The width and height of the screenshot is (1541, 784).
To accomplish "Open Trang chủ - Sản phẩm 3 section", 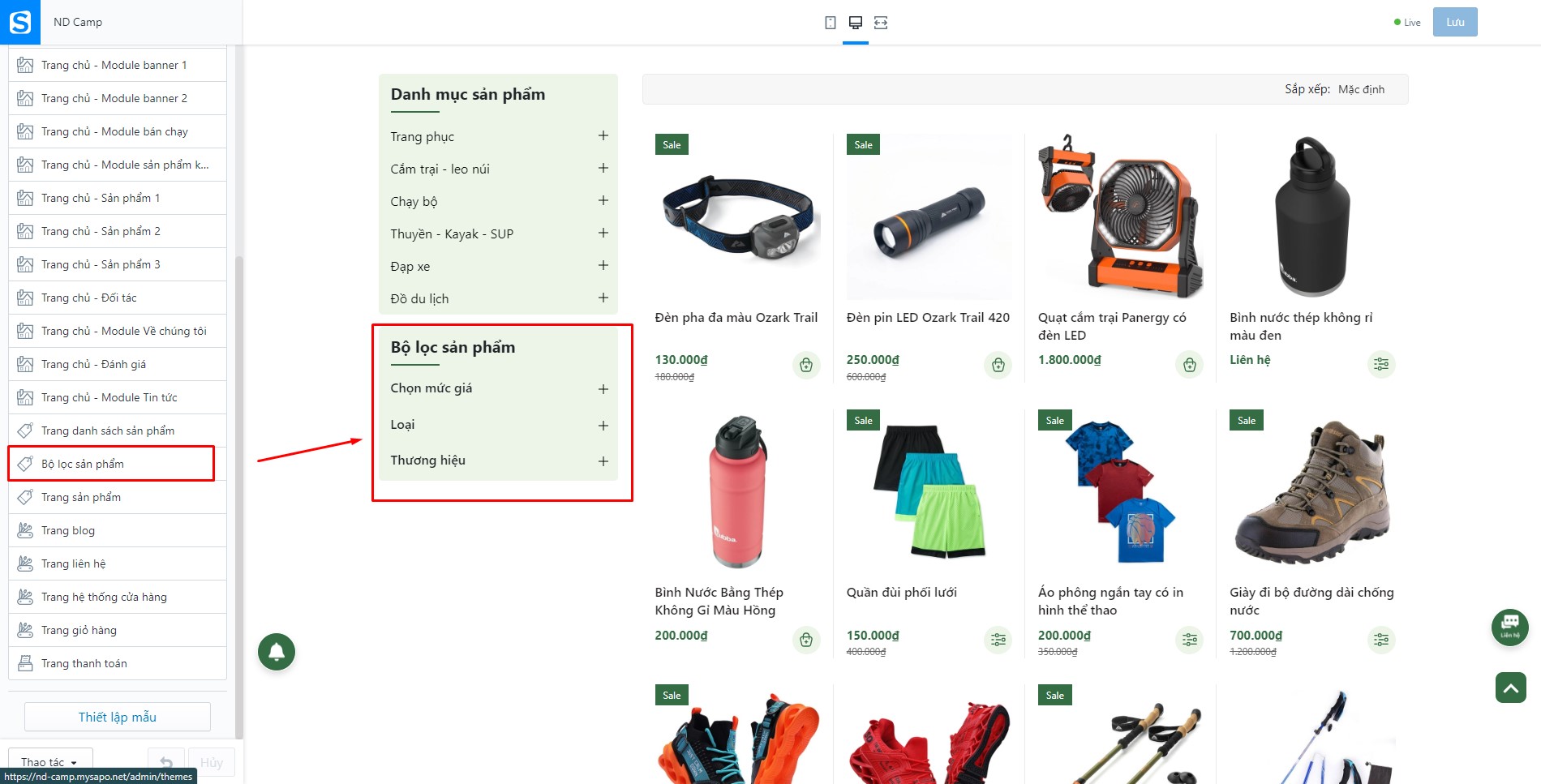I will point(118,264).
